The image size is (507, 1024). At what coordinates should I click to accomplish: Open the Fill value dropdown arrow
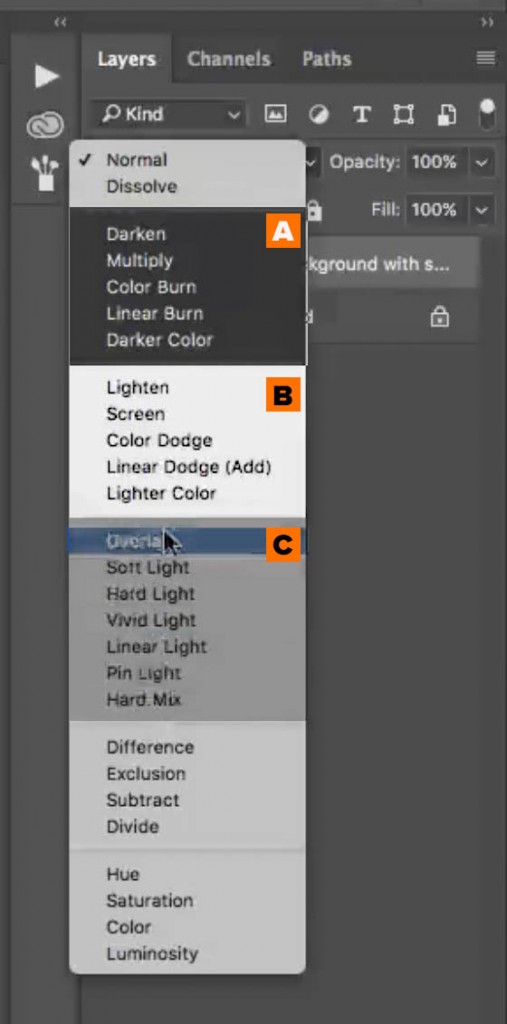point(482,210)
